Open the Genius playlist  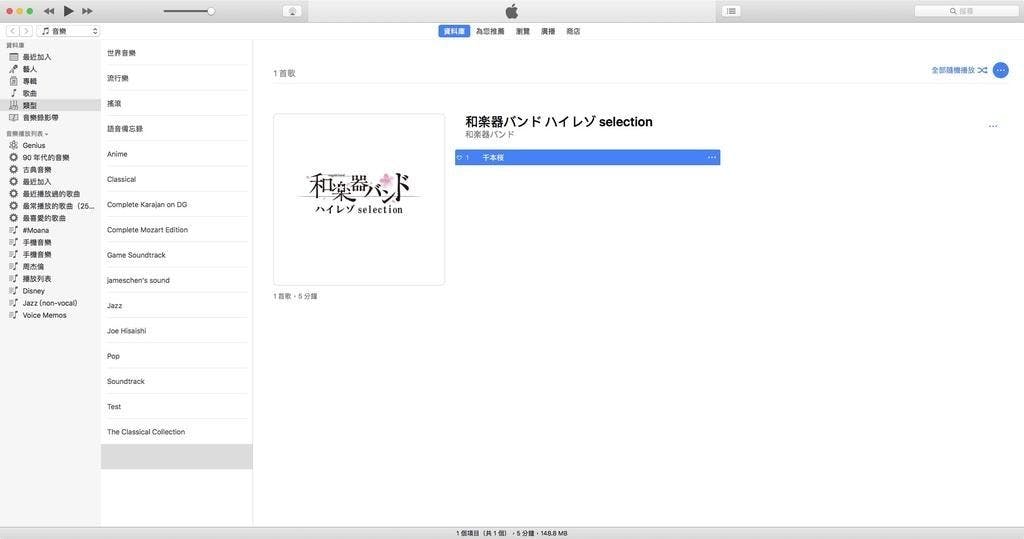point(50,145)
